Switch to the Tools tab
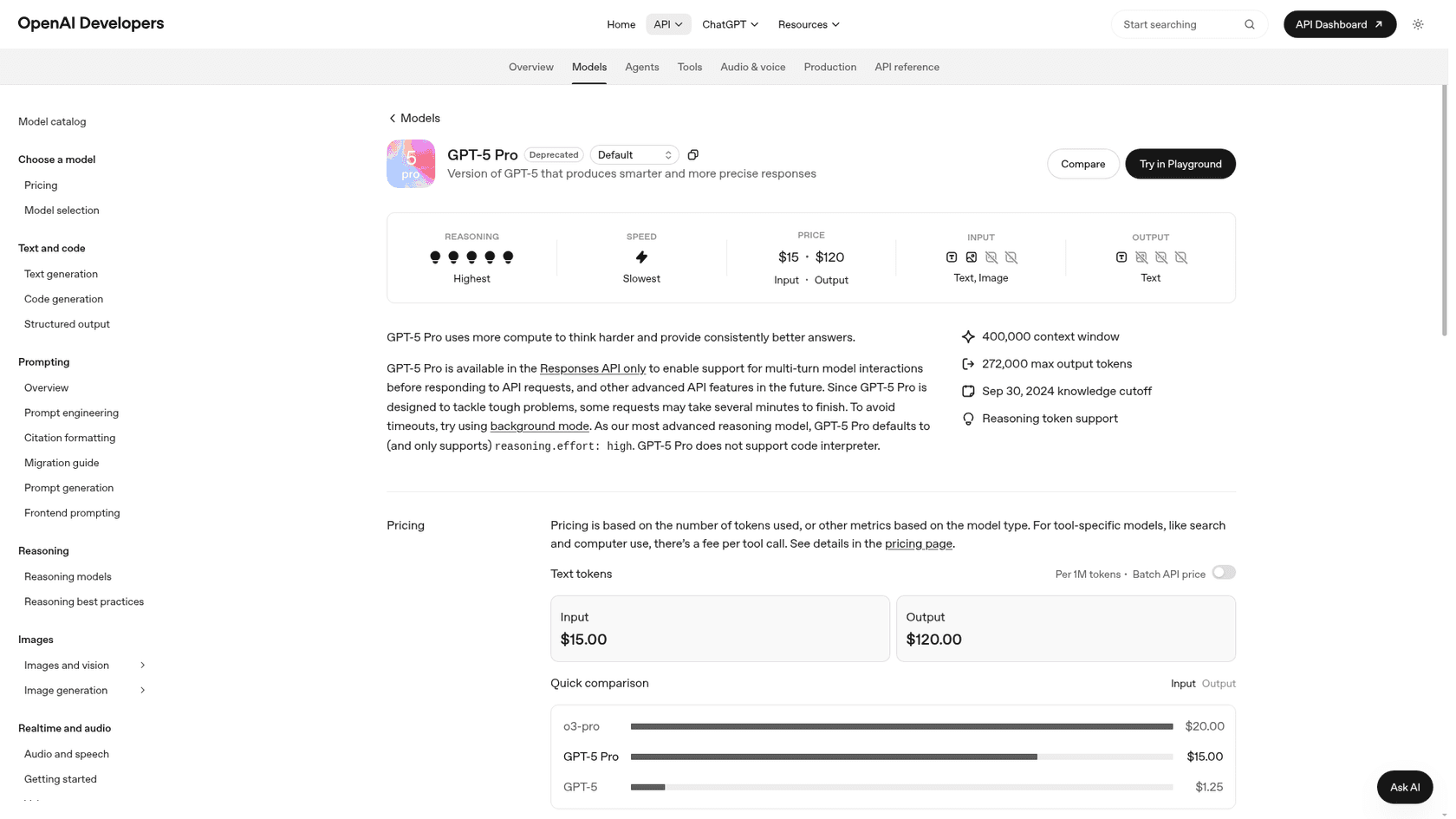Viewport: 1456px width, 819px height. tap(690, 67)
